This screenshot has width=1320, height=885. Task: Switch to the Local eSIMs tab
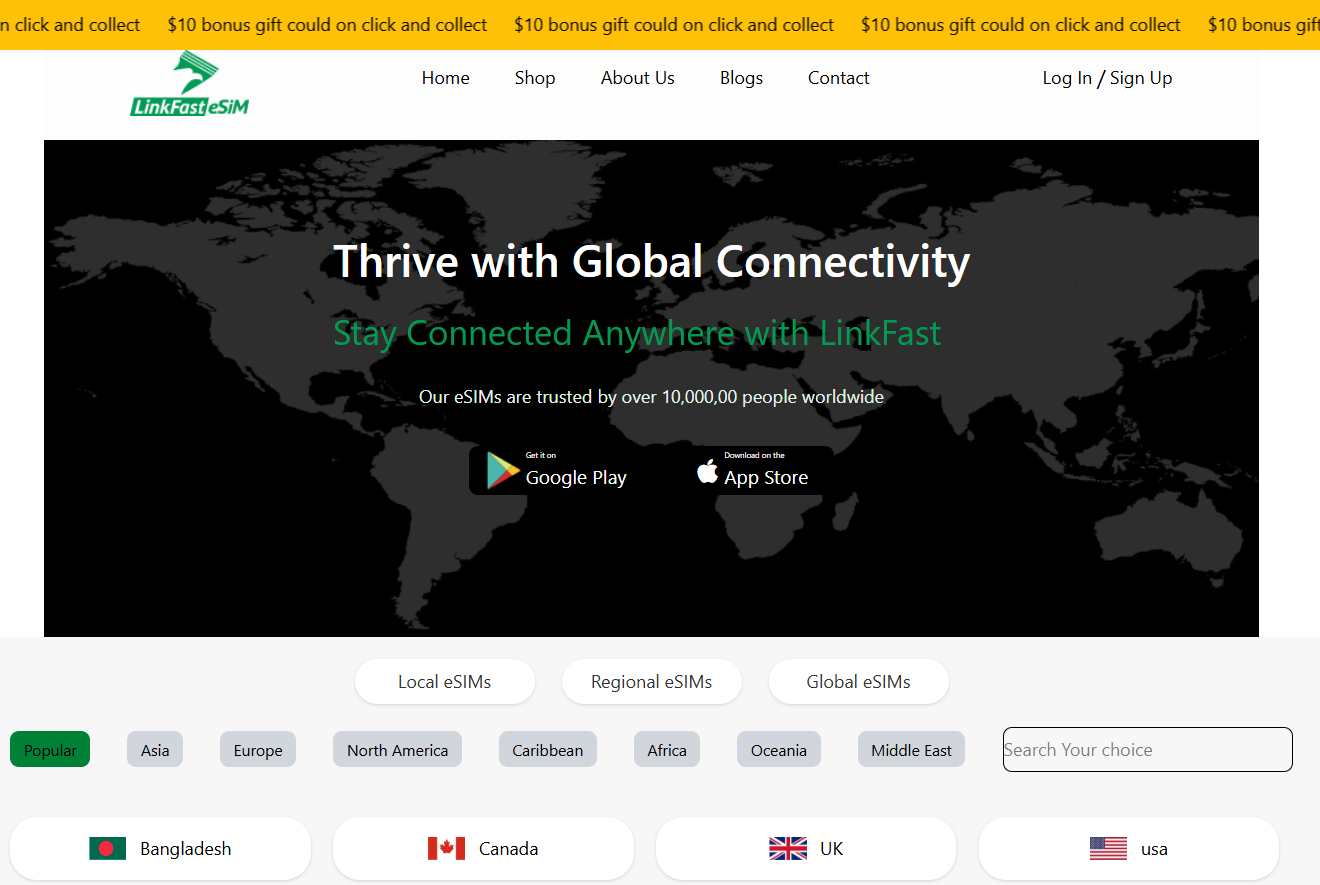point(445,682)
